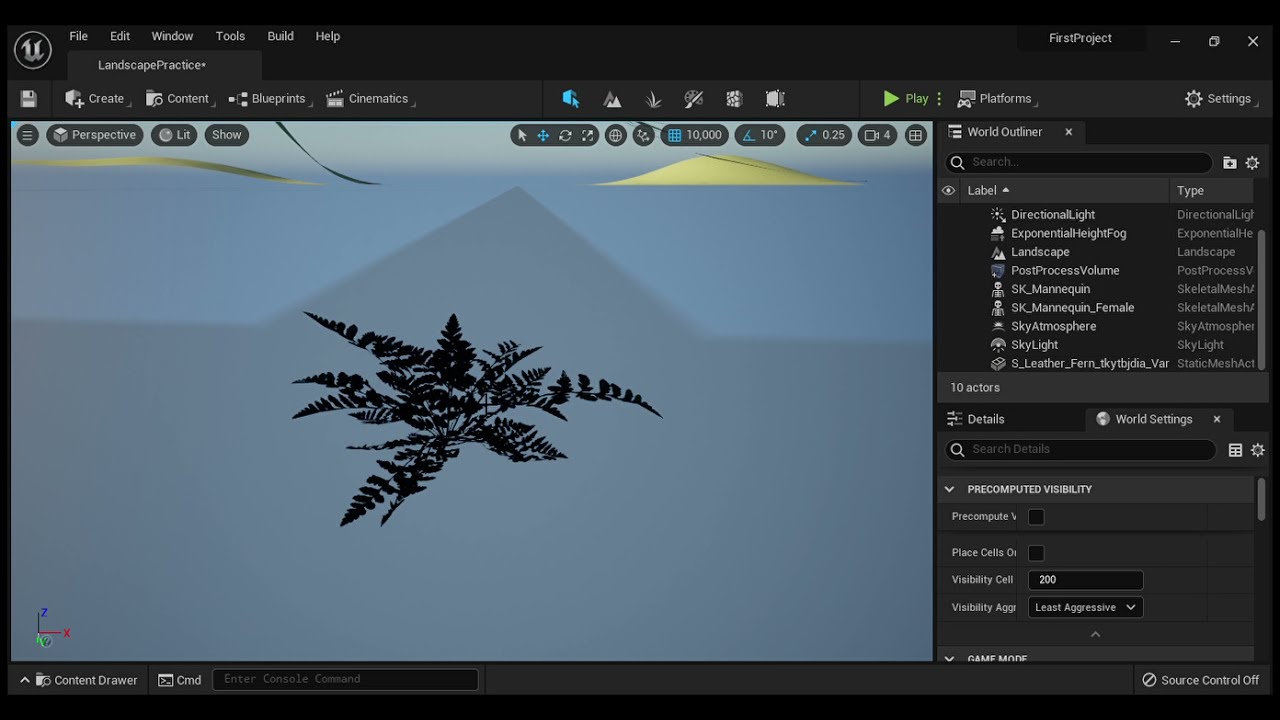Image resolution: width=1280 pixels, height=720 pixels.
Task: Open viewport options hamburger menu
Action: coord(28,135)
